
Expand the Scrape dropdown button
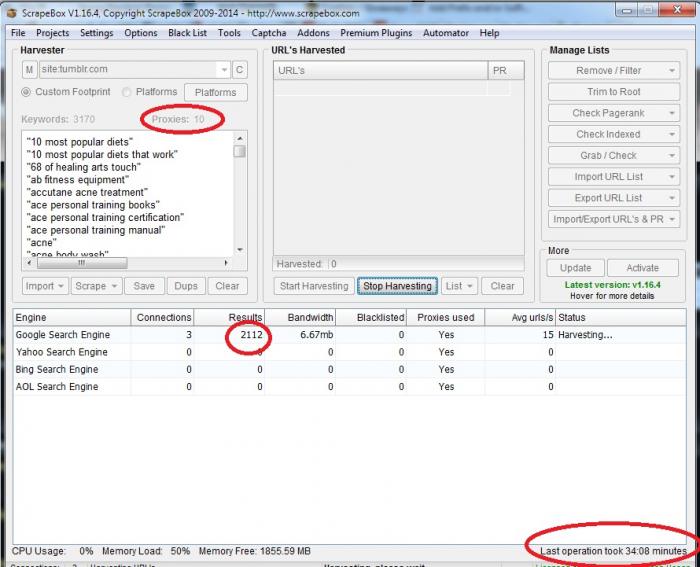coord(96,286)
